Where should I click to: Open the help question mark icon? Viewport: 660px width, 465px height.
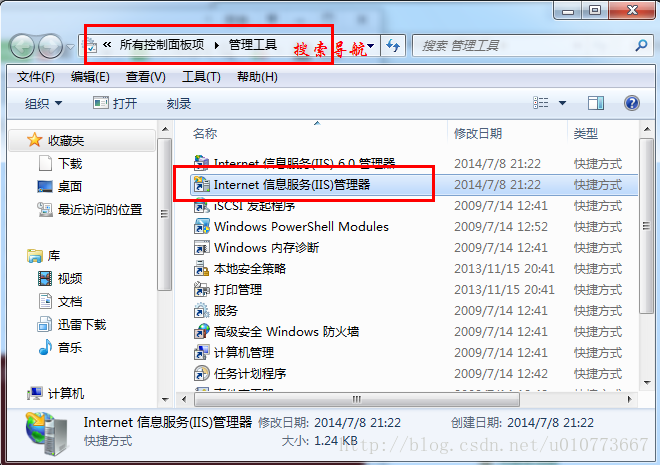pos(631,103)
